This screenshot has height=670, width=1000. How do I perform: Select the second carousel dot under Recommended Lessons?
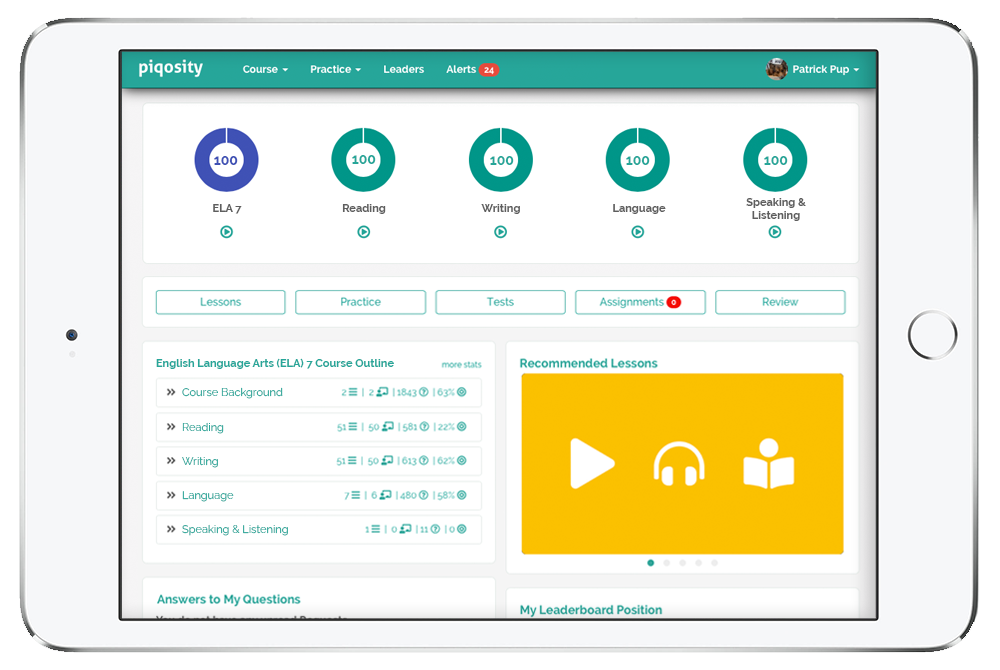[x=666, y=563]
